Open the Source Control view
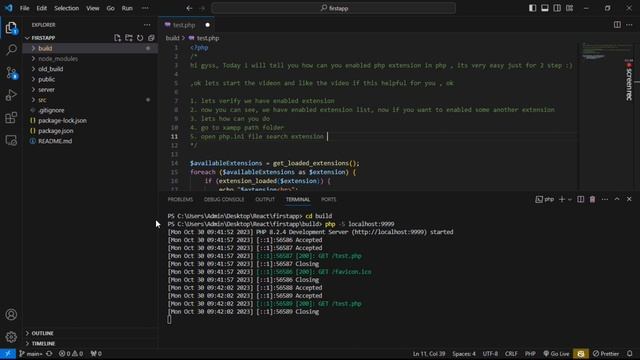The width and height of the screenshot is (640, 360). pos(11,73)
